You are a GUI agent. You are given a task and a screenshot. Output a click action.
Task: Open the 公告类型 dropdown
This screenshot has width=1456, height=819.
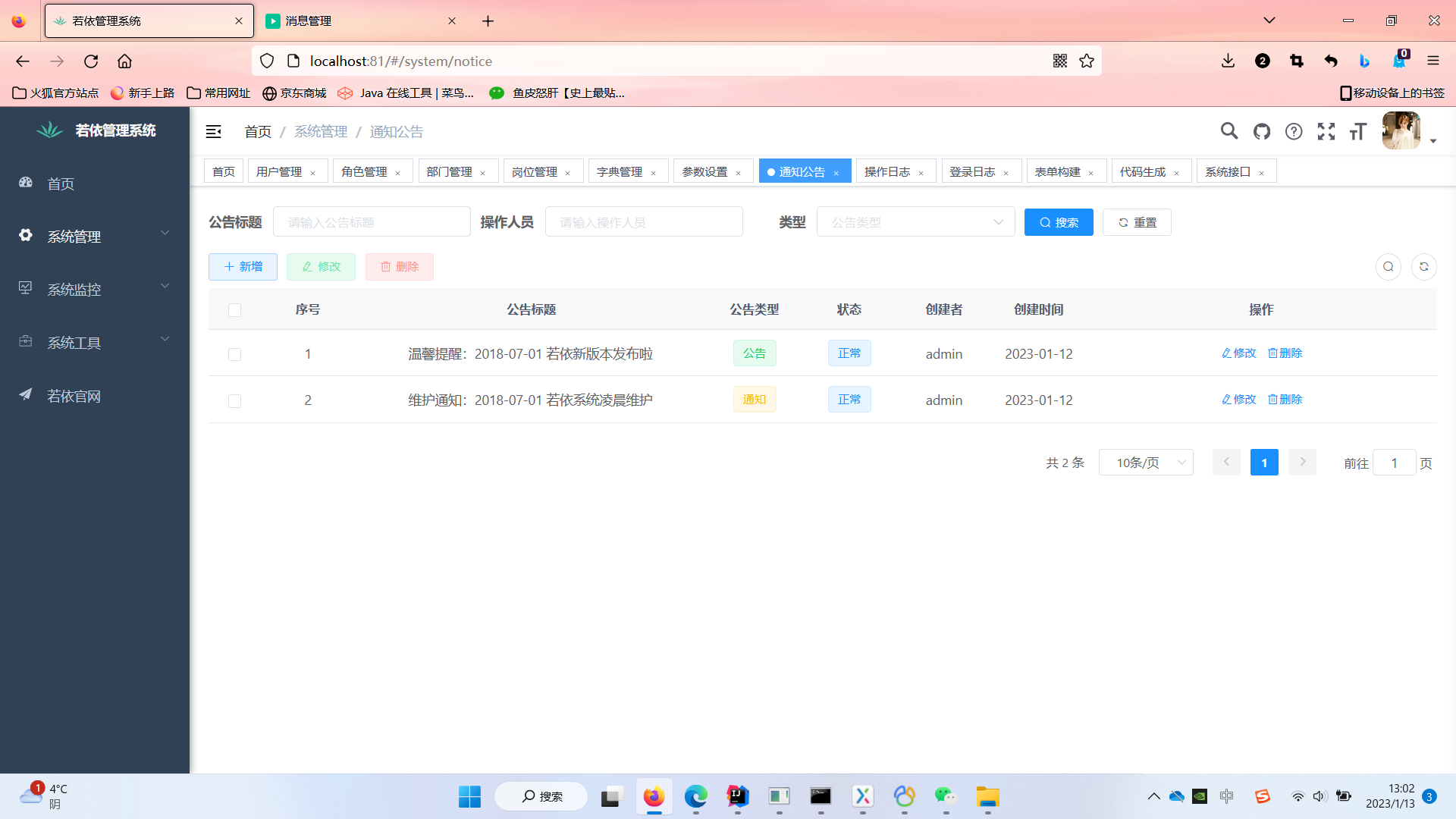pos(915,222)
